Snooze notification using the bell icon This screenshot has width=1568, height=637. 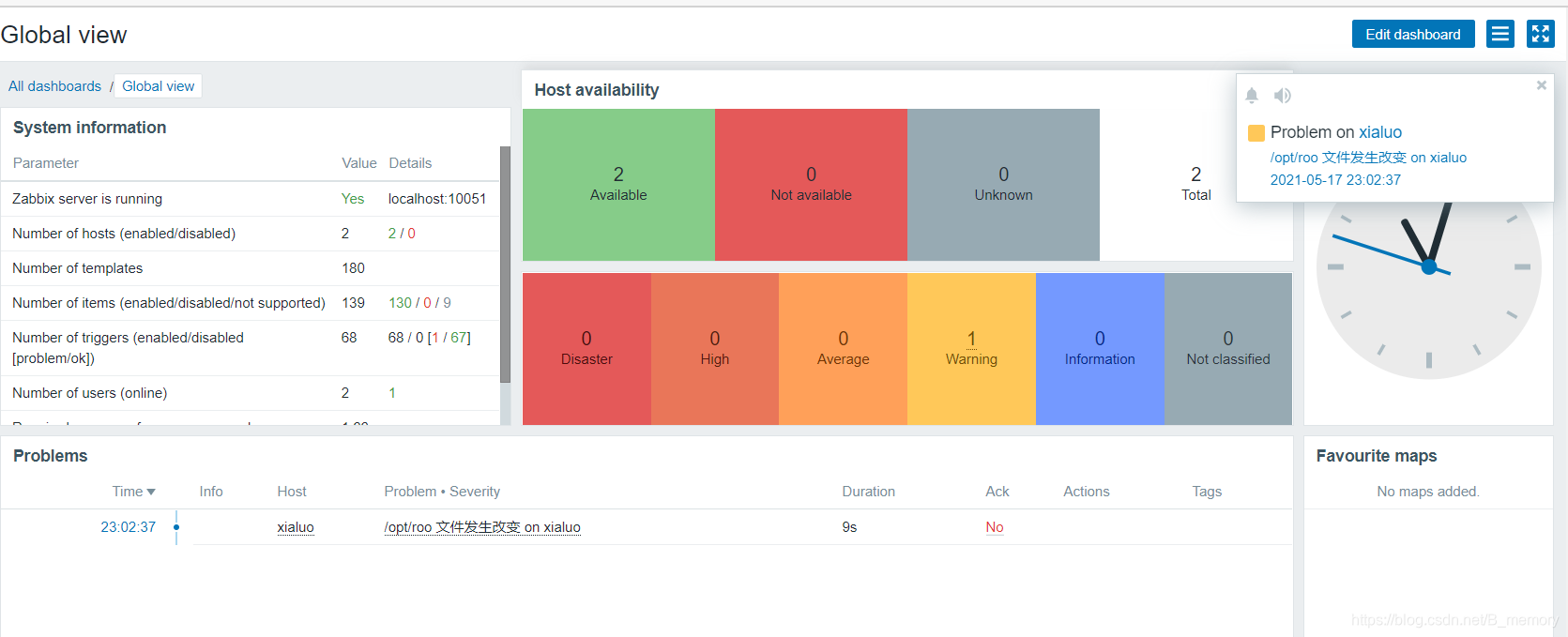pos(1252,95)
